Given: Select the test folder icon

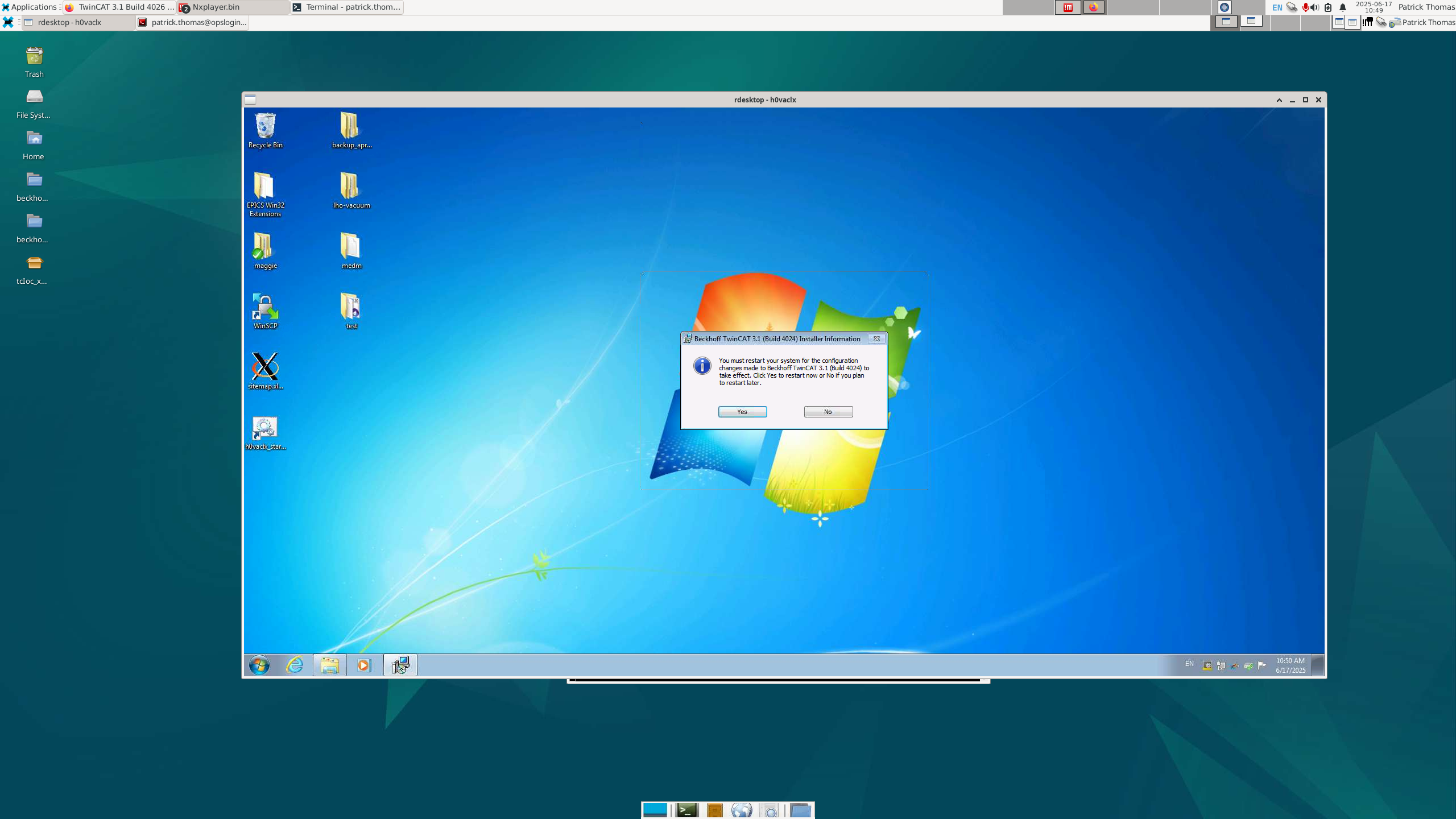Looking at the screenshot, I should click(351, 311).
